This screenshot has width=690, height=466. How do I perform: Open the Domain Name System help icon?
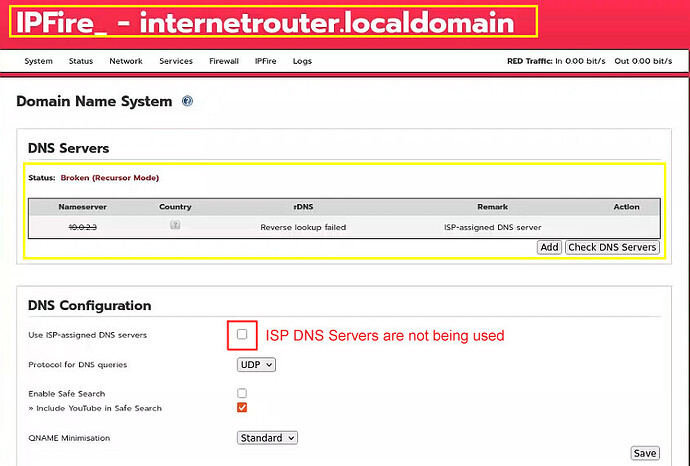[187, 101]
